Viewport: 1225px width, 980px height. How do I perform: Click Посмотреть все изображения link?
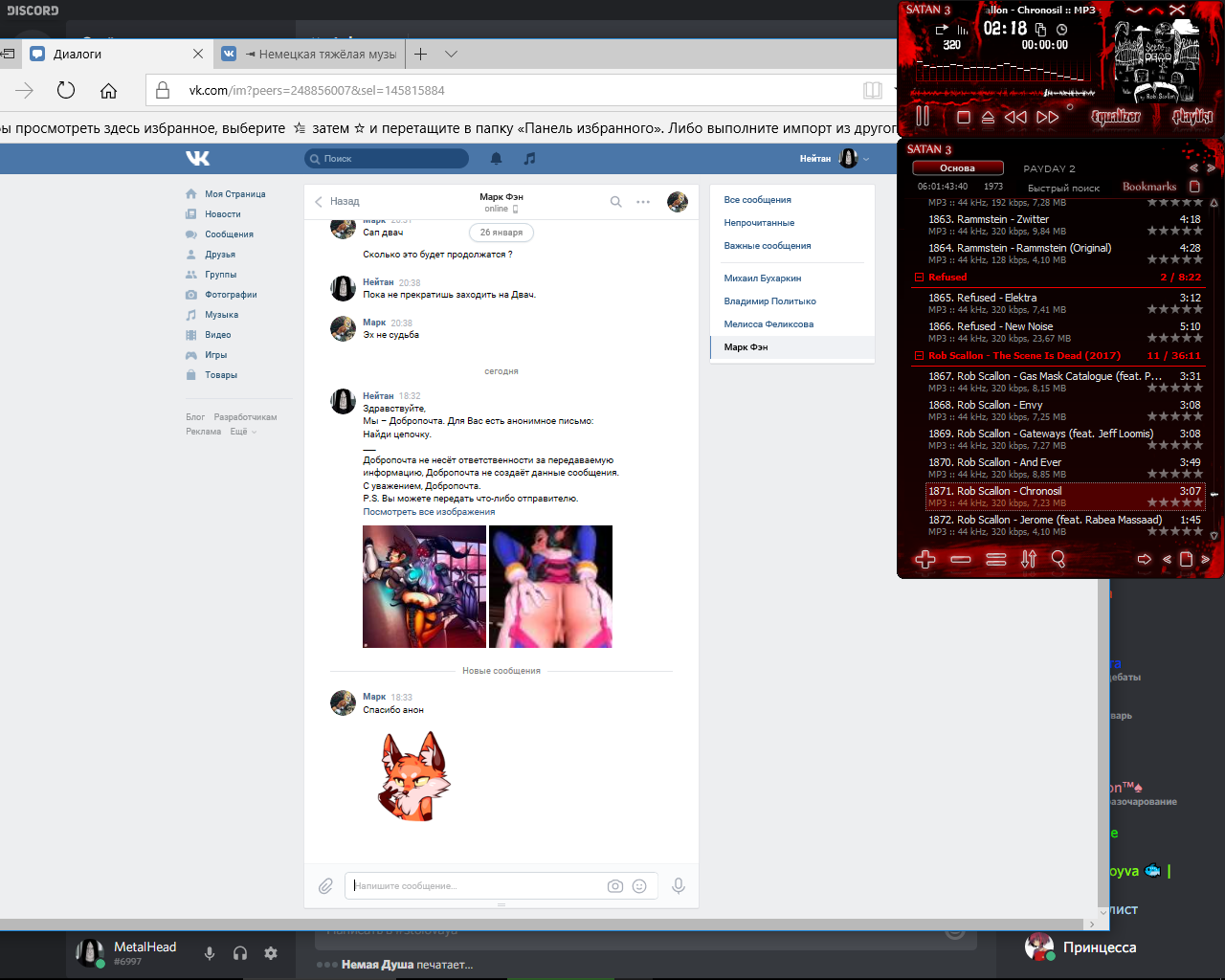click(429, 512)
